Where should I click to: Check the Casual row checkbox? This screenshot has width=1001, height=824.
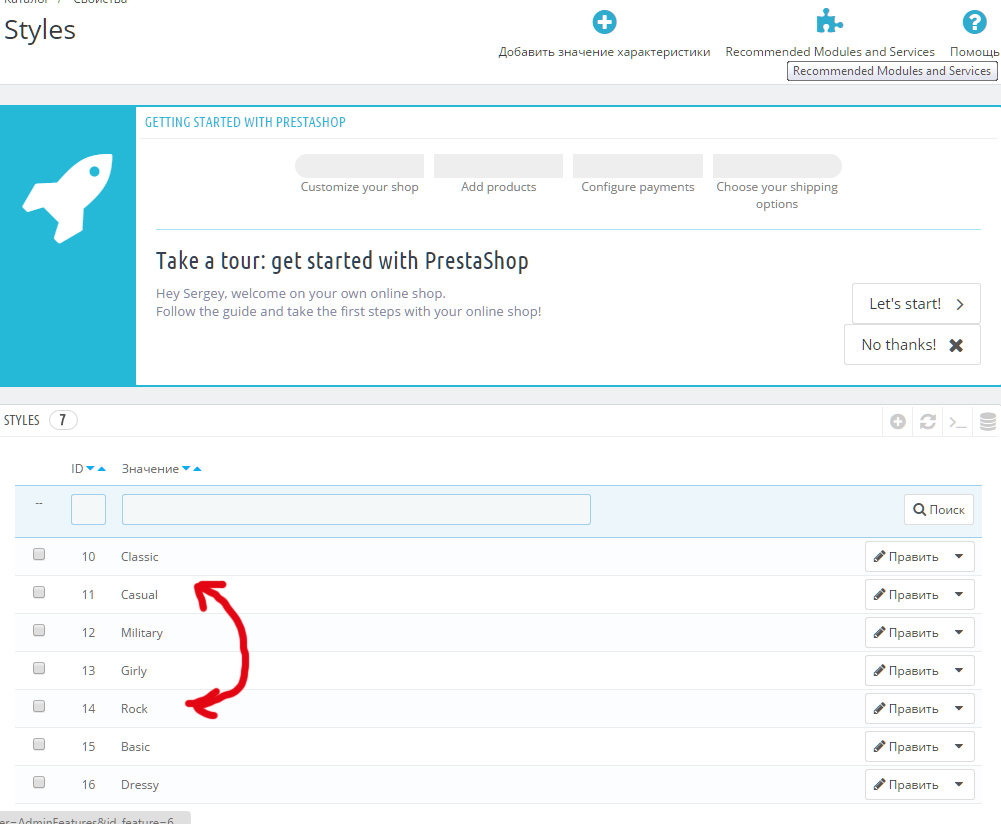pyautogui.click(x=39, y=592)
